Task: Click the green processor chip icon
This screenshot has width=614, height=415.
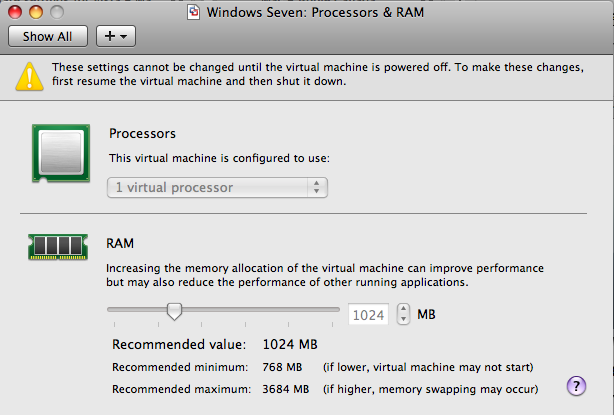Action: click(x=61, y=153)
